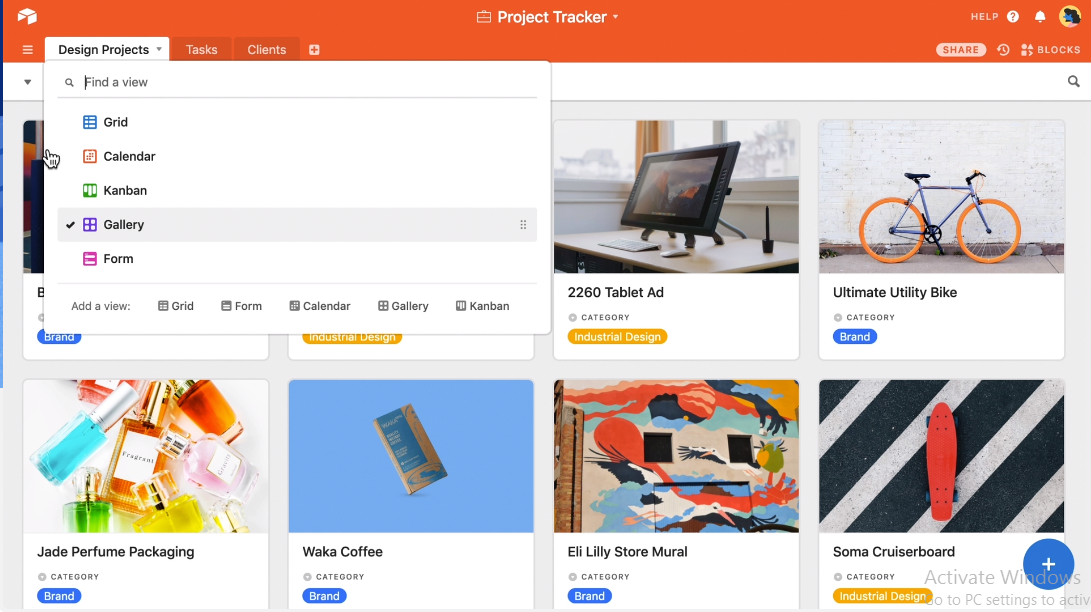1091x612 pixels.
Task: Click the HELP question mark icon
Action: [x=1013, y=17]
